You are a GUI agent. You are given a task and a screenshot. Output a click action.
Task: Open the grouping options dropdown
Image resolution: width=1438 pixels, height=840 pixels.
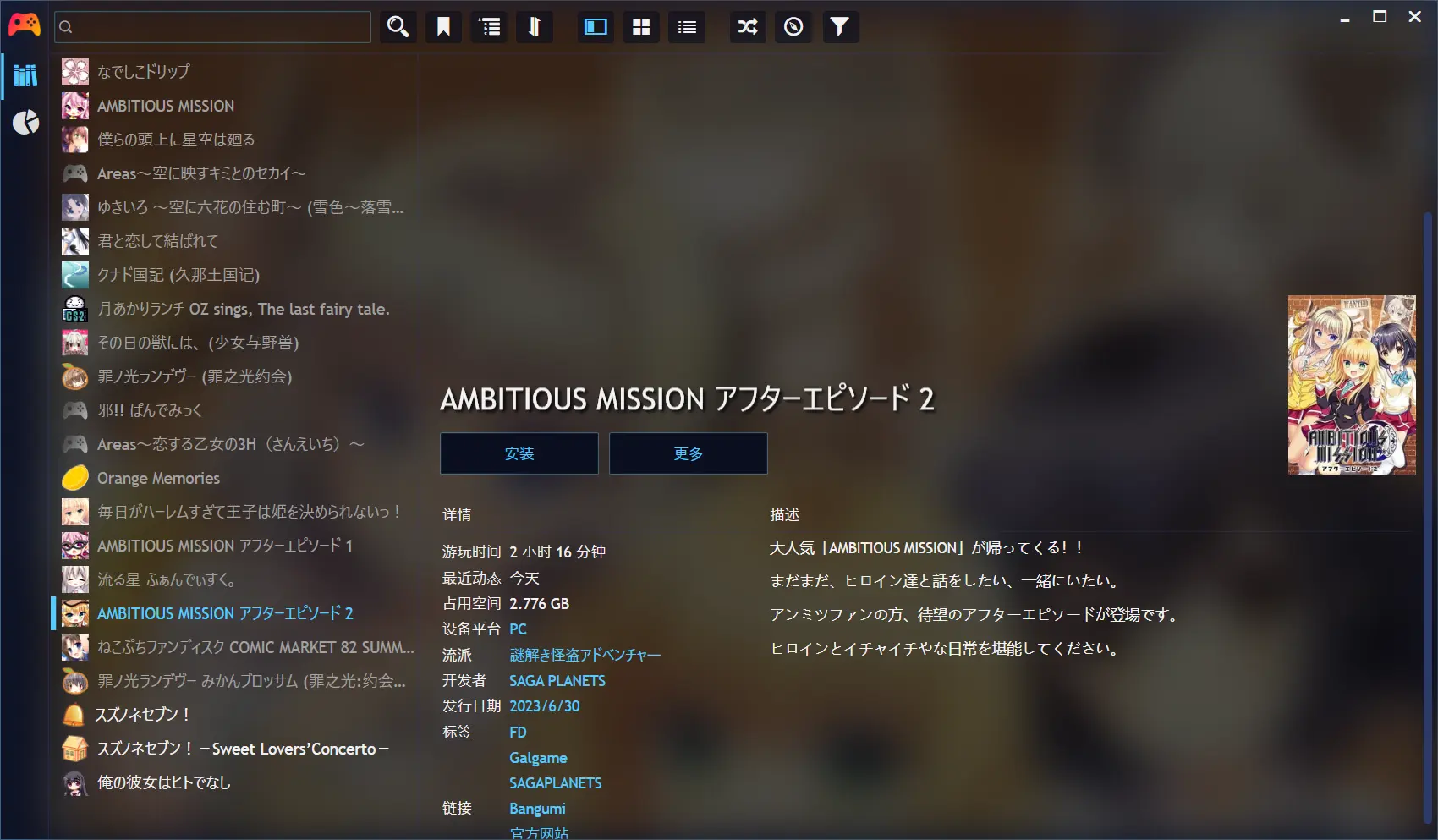489,27
